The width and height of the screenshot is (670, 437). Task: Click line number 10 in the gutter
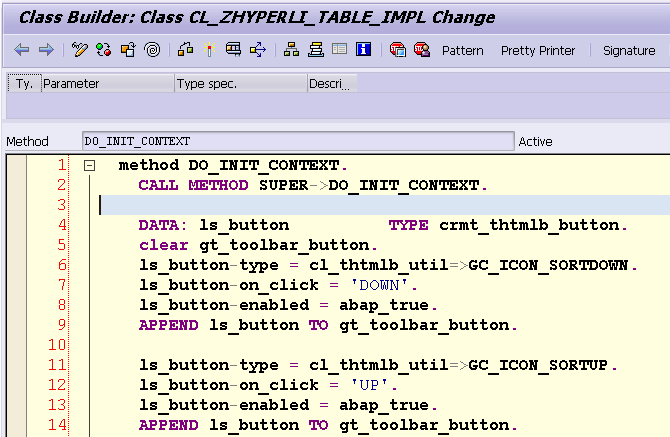tap(57, 345)
